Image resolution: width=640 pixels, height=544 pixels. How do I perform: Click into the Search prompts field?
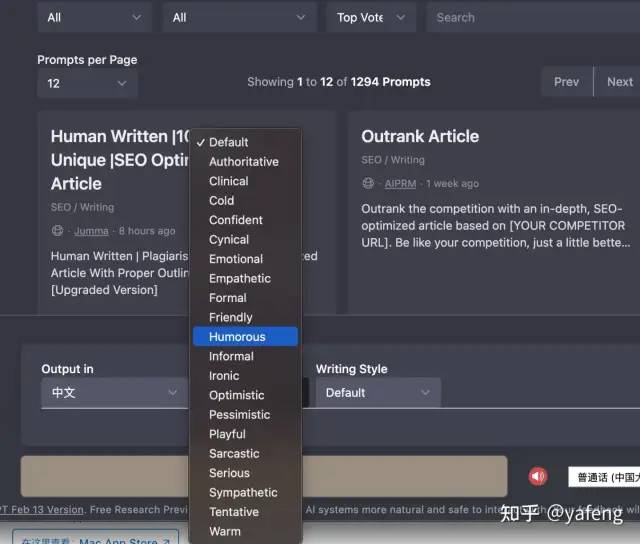[530, 17]
